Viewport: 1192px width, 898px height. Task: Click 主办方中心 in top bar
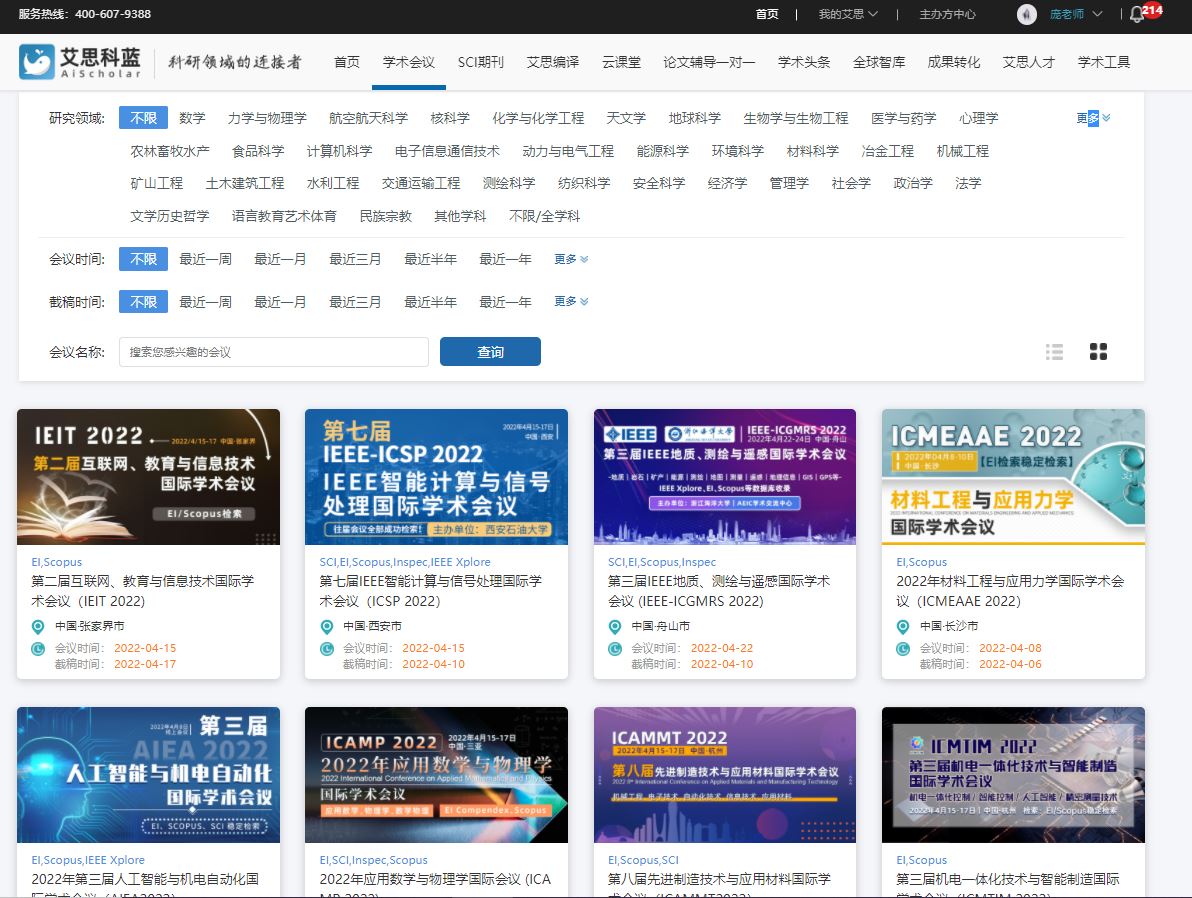pos(947,14)
